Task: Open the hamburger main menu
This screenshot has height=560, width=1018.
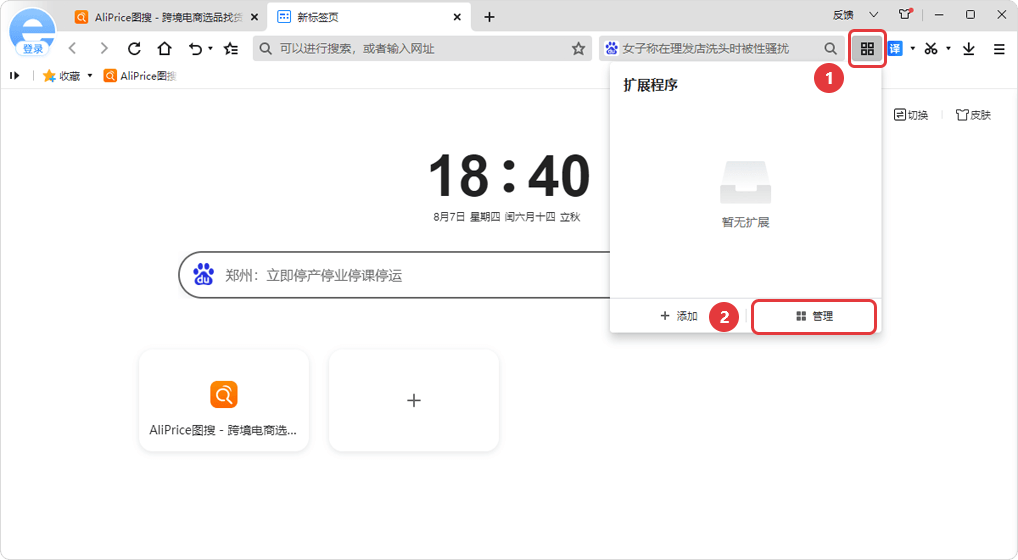Action: click(999, 48)
